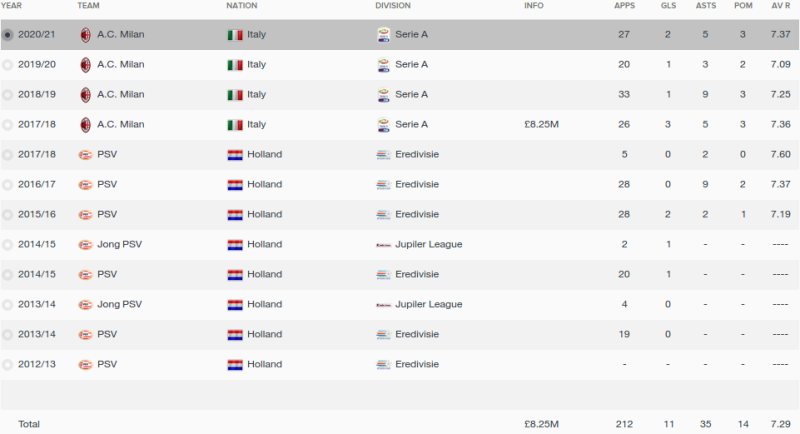
Task: Click the Eredivisie division link for 2012/13
Action: [x=417, y=364]
